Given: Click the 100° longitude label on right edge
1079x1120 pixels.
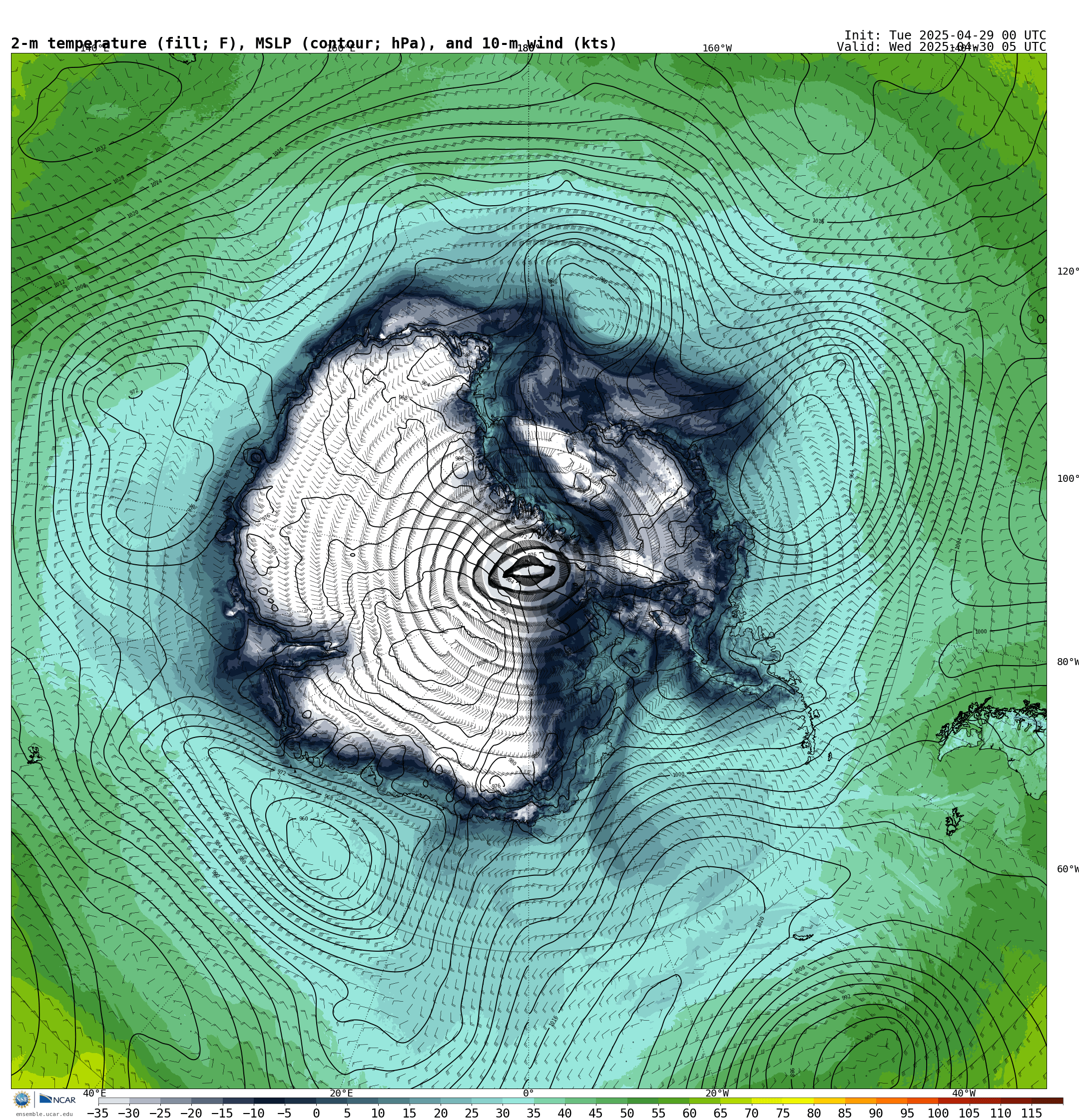Looking at the screenshot, I should 1068,478.
